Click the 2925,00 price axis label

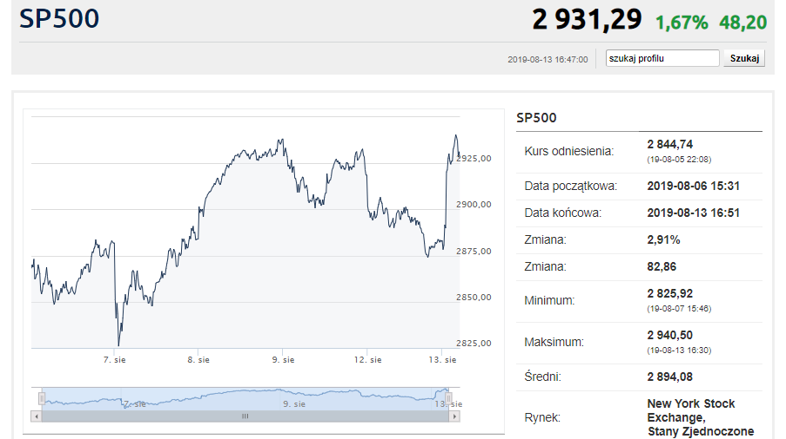tap(474, 158)
